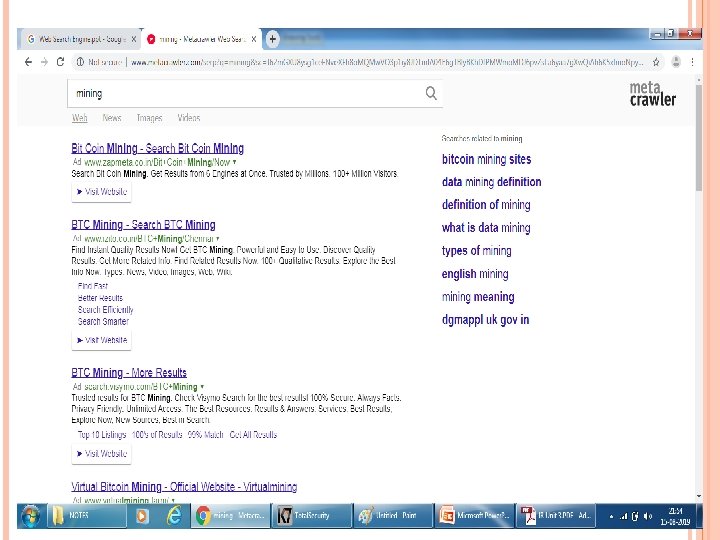The height and width of the screenshot is (540, 720).
Task: Click the browser address bar URL
Action: pos(387,62)
